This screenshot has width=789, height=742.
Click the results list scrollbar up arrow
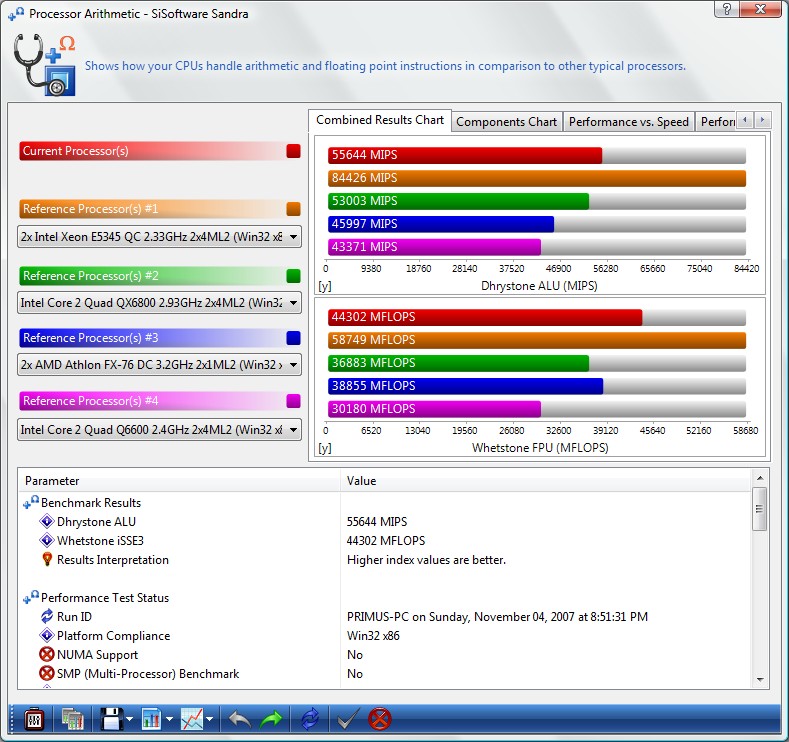point(760,478)
